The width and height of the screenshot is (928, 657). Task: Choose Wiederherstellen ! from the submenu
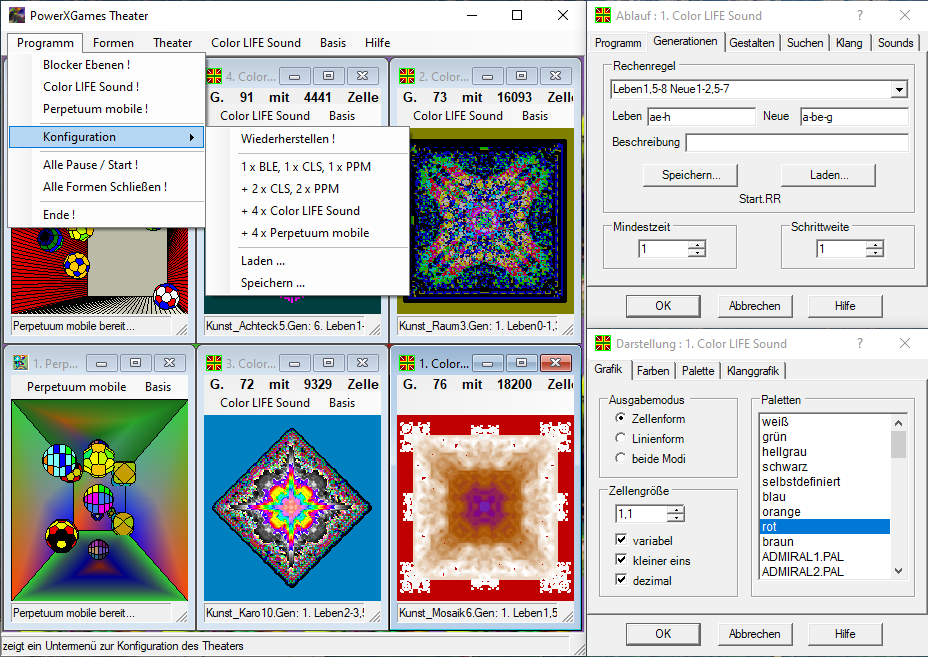pyautogui.click(x=288, y=139)
